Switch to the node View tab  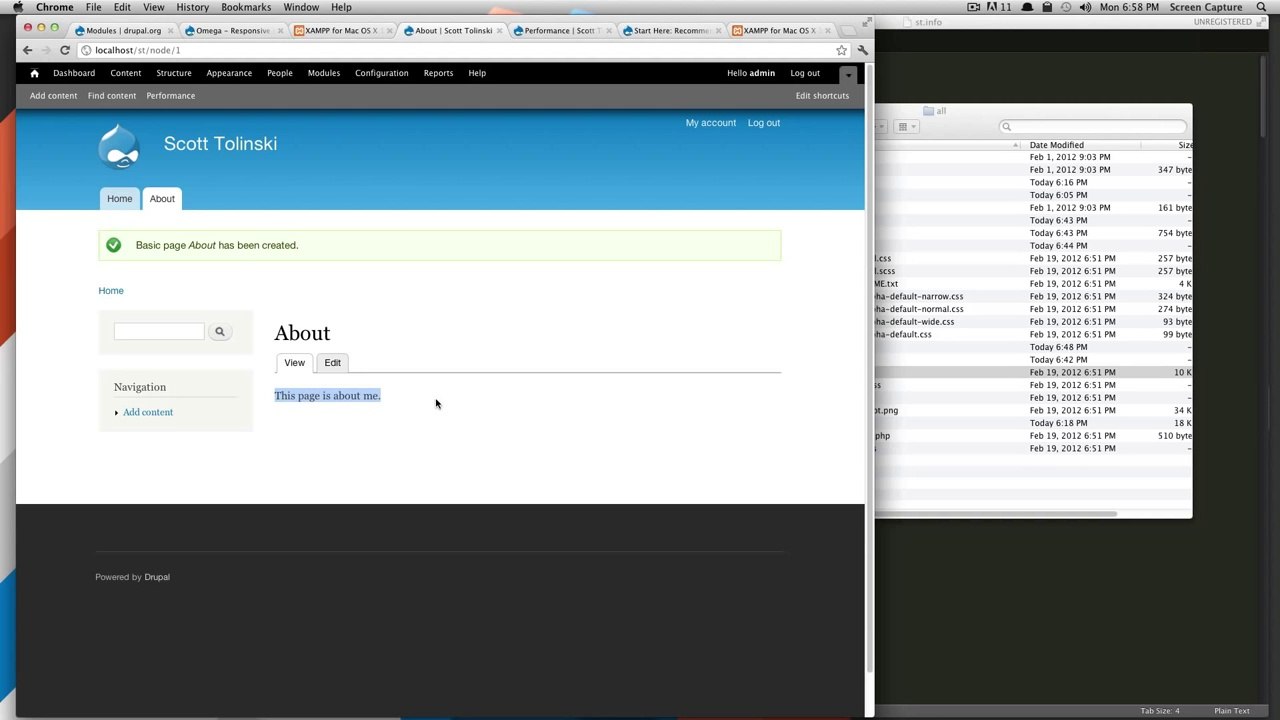(x=294, y=363)
